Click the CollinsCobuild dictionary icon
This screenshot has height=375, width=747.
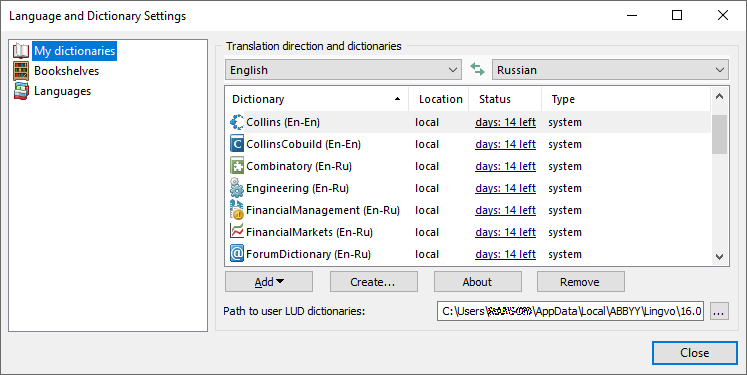click(237, 144)
